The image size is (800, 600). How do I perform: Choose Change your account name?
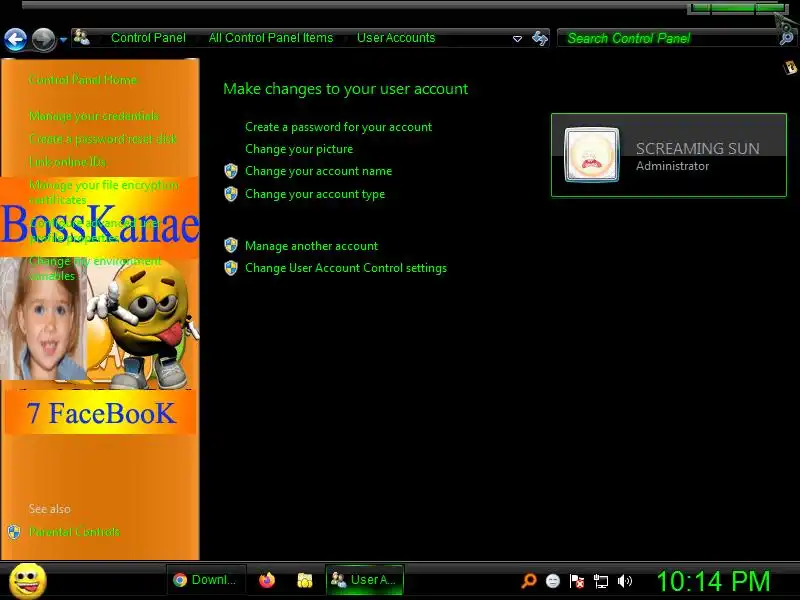tap(318, 171)
